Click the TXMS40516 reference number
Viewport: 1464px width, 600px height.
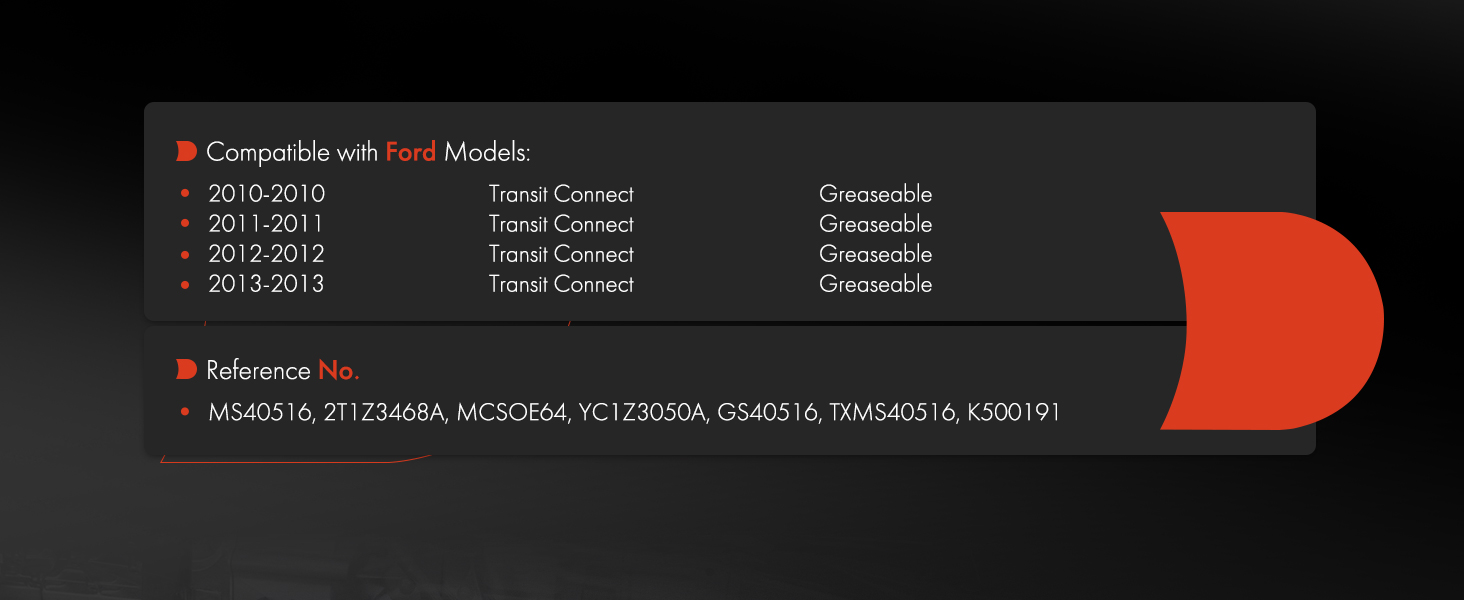coord(893,412)
